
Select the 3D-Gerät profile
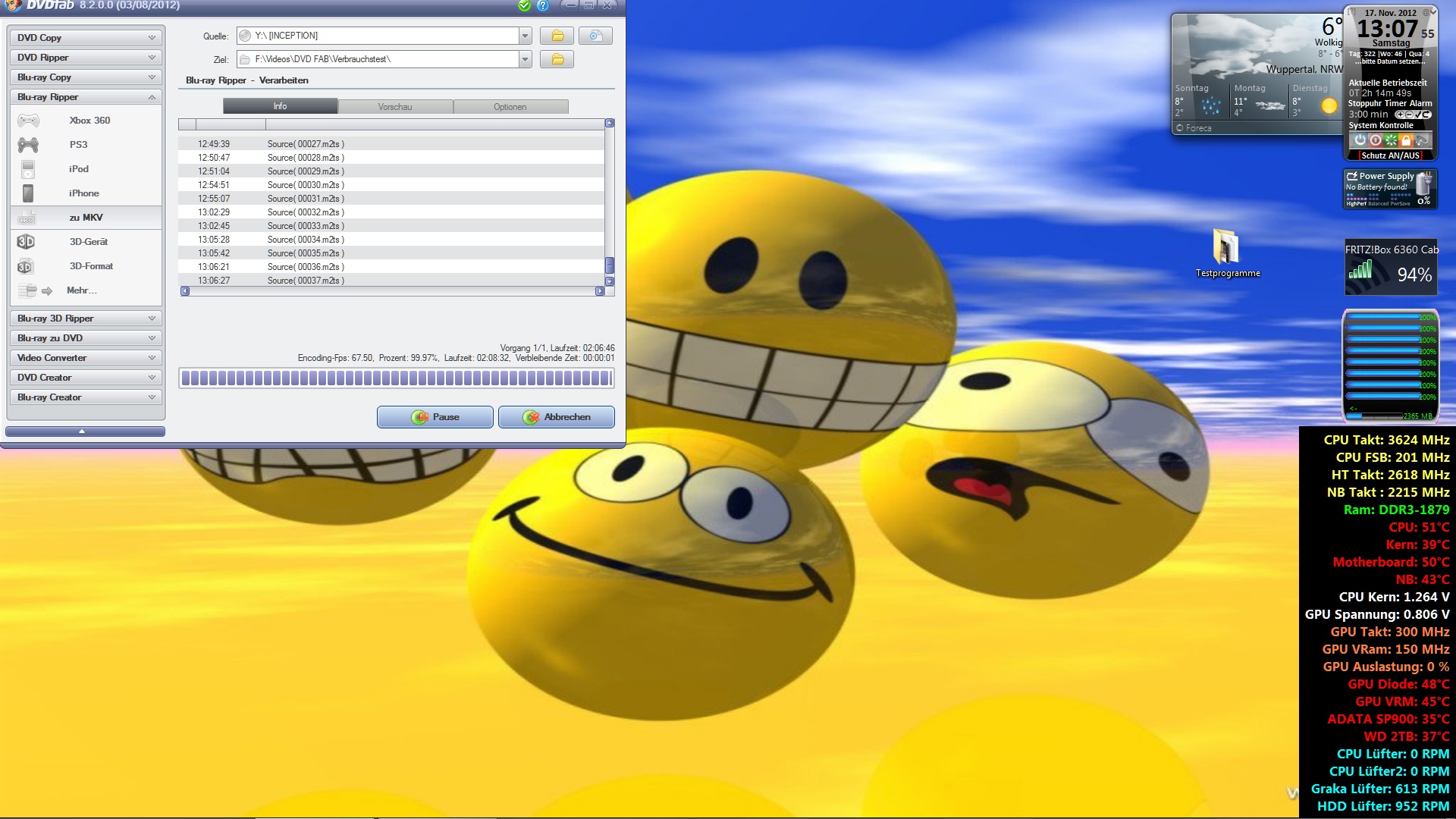click(x=88, y=241)
